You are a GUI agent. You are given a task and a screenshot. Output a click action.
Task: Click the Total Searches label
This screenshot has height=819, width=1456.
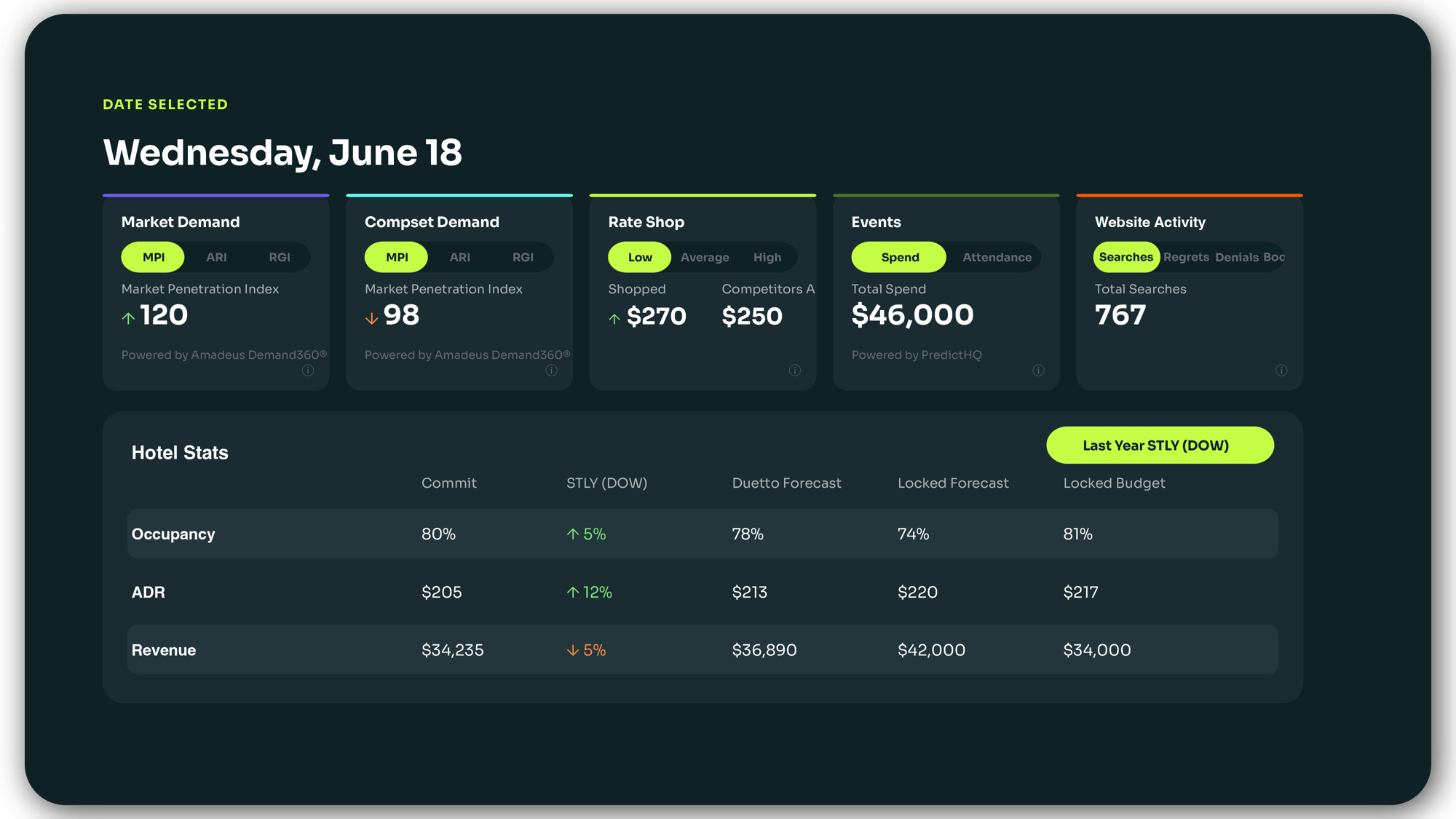[x=1141, y=289]
